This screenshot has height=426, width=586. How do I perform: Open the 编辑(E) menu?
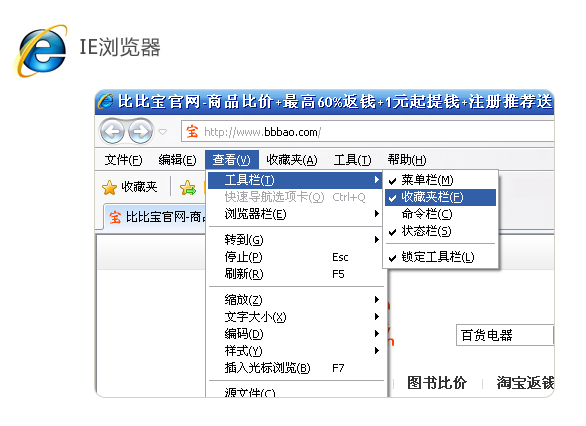click(177, 160)
